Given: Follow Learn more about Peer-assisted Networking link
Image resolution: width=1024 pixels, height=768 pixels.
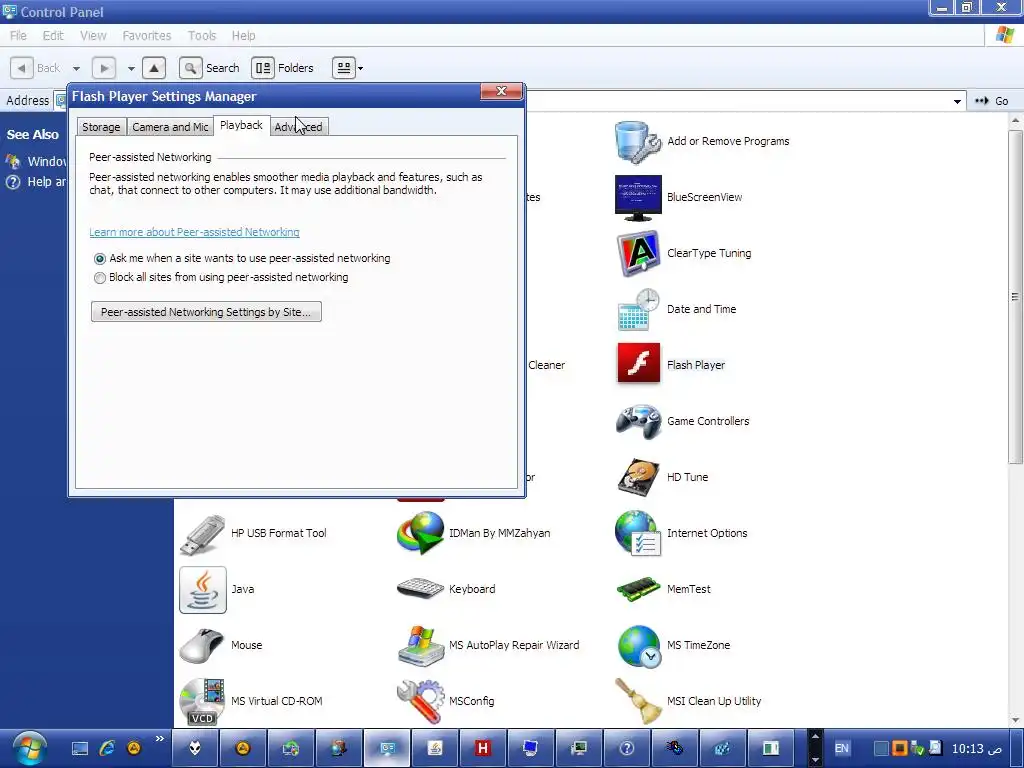Looking at the screenshot, I should pos(195,232).
